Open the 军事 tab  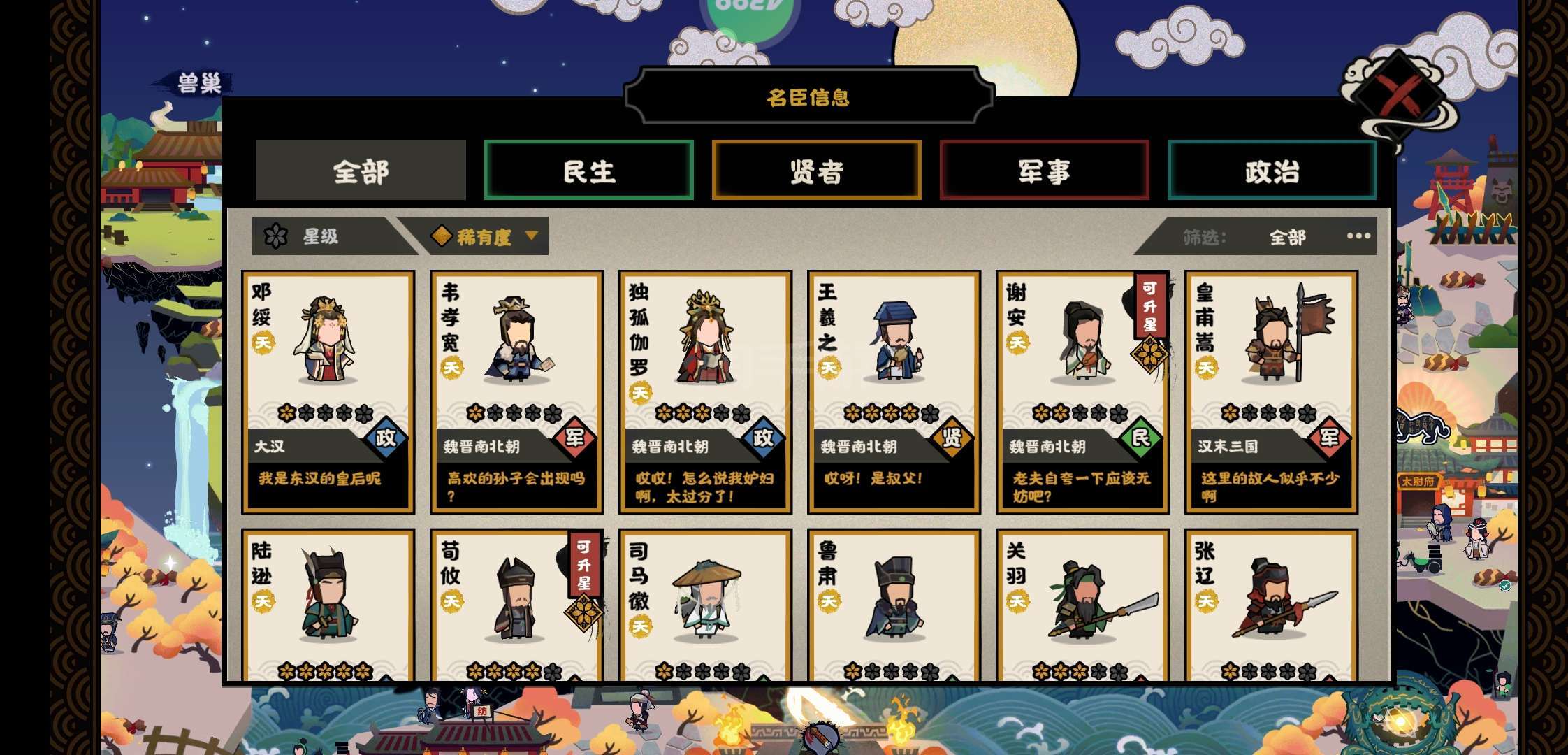click(x=1044, y=171)
